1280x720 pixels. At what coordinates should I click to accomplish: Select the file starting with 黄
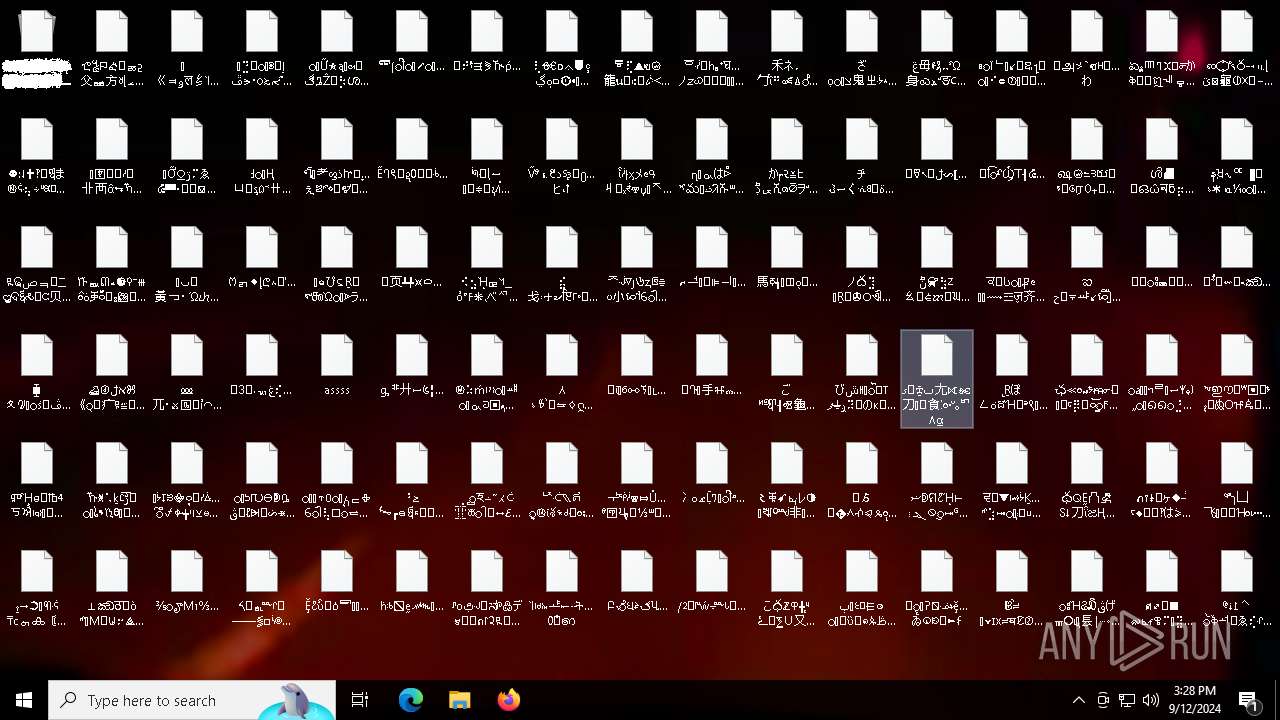(187, 264)
